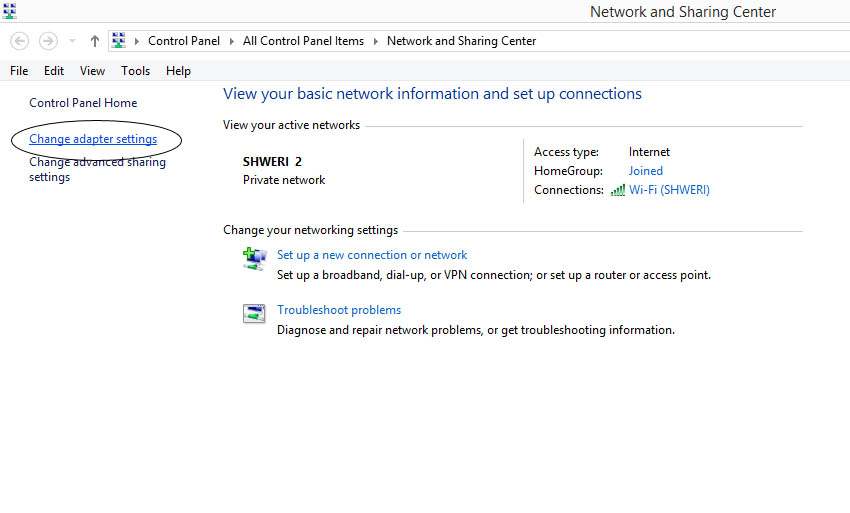Image resolution: width=850 pixels, height=513 pixels.
Task: Click the Wi-Fi (SHWERI) connection link
Action: click(x=669, y=190)
